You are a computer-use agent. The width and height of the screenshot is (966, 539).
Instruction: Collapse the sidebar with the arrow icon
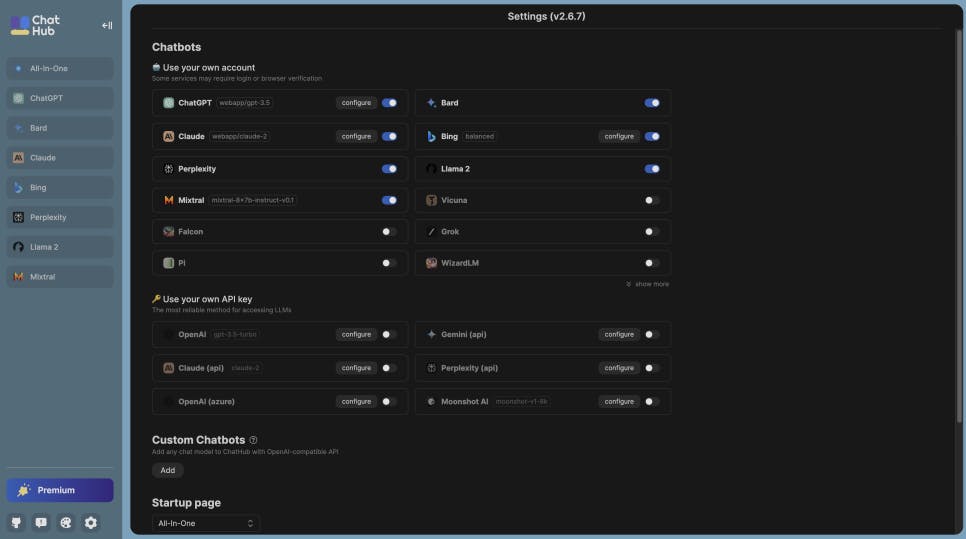[107, 25]
